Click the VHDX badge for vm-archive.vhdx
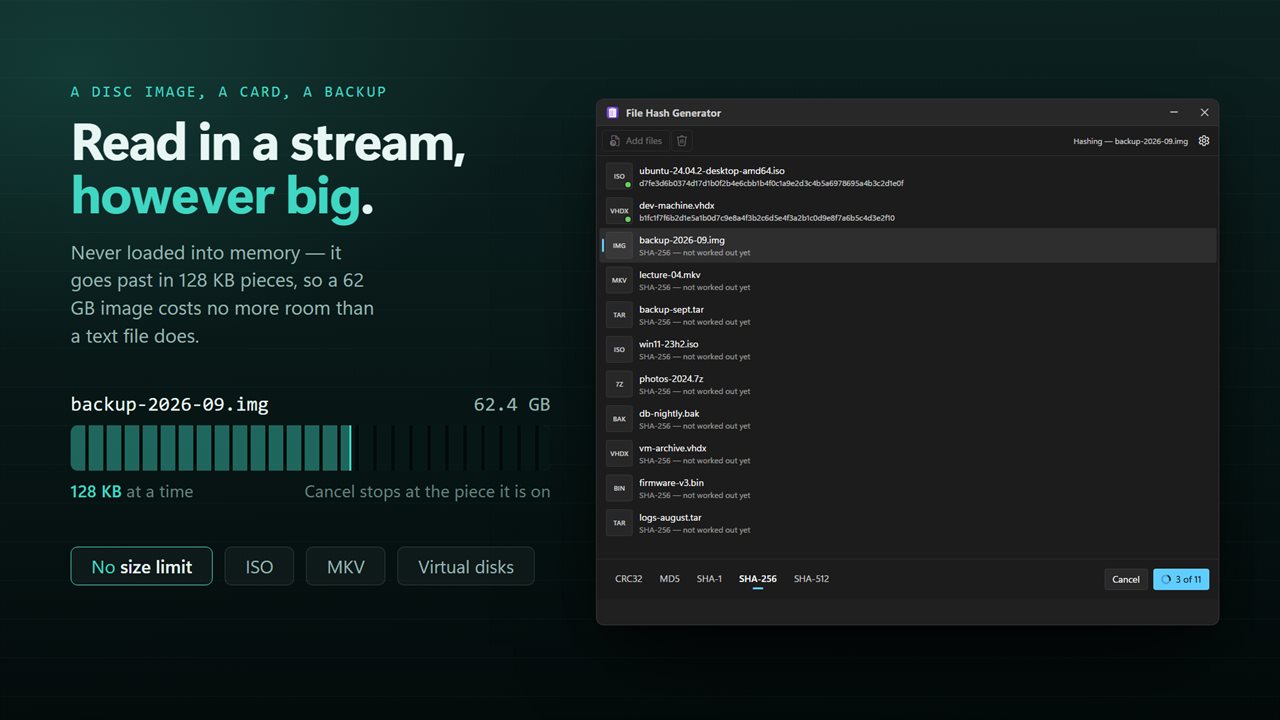This screenshot has width=1280, height=720. point(619,453)
